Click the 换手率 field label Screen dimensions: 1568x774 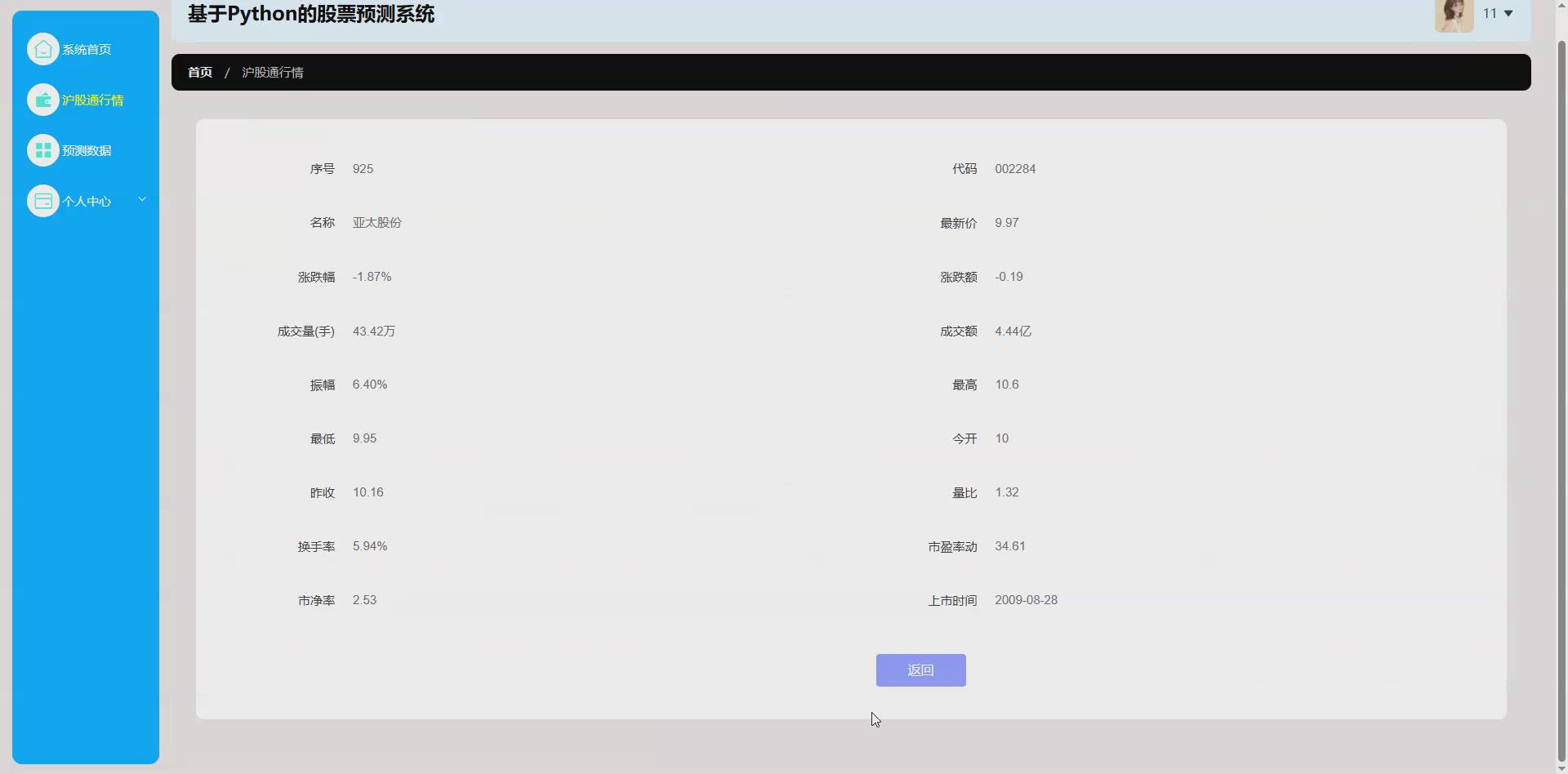click(316, 547)
